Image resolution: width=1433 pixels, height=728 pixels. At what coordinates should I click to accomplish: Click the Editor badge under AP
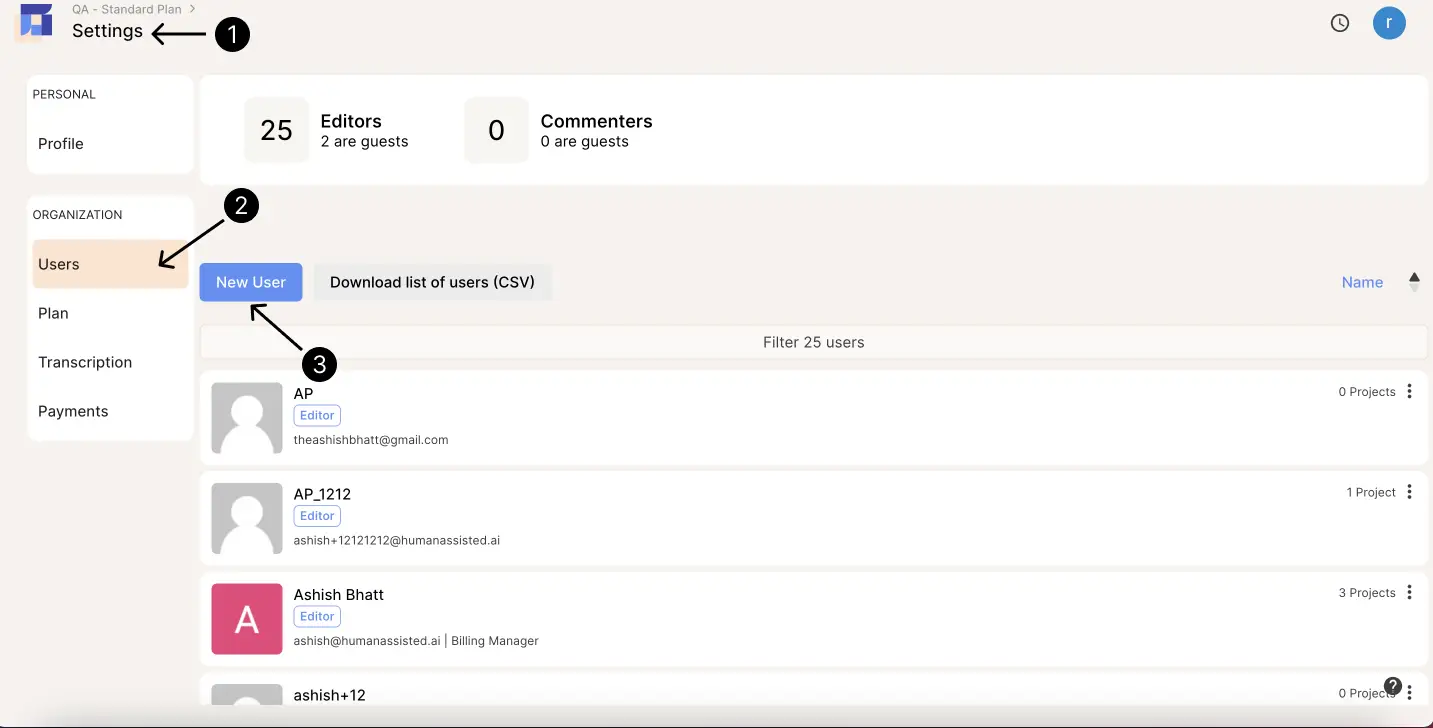(x=317, y=415)
